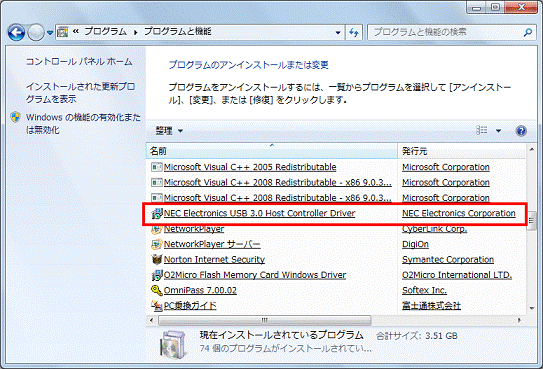Viewport: 543px width, 369px height.
Task: Expand the address bar history dropdown
Action: click(x=338, y=33)
